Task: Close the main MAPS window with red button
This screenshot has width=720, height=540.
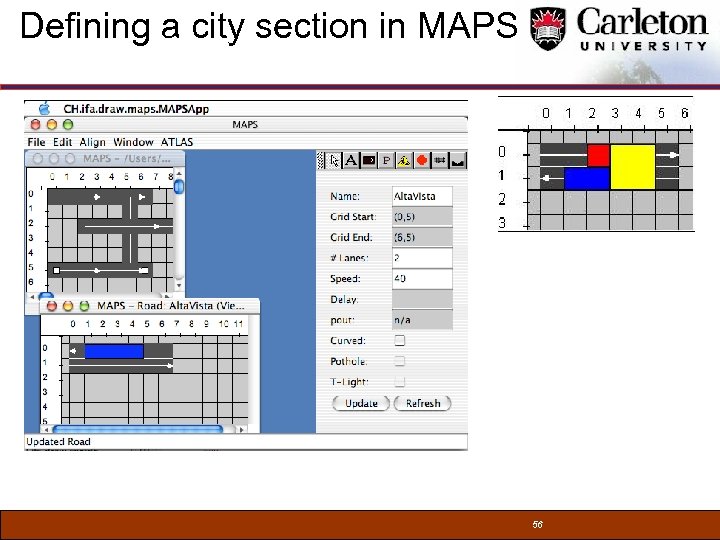Action: click(x=35, y=124)
